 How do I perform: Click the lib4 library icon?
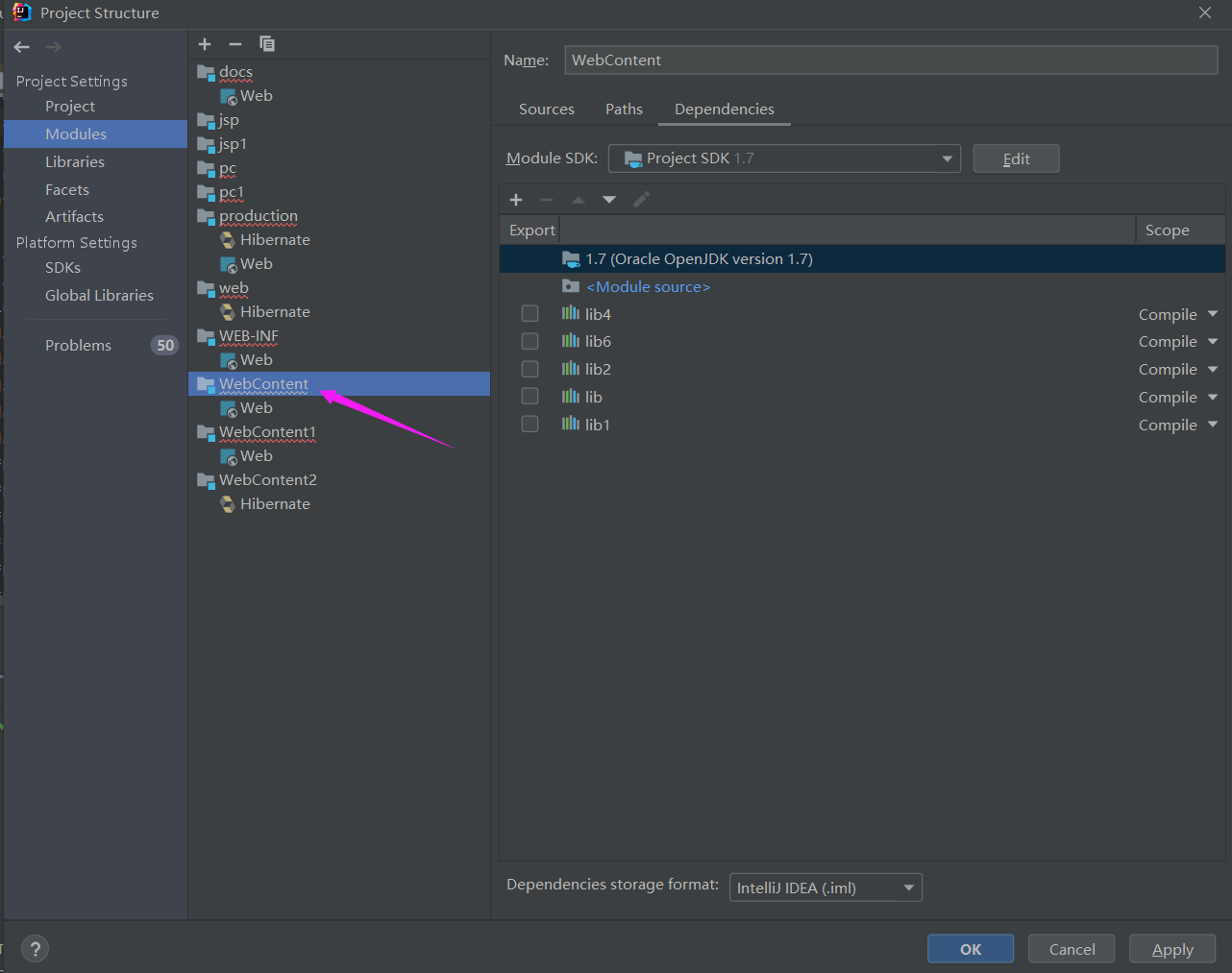pos(571,313)
